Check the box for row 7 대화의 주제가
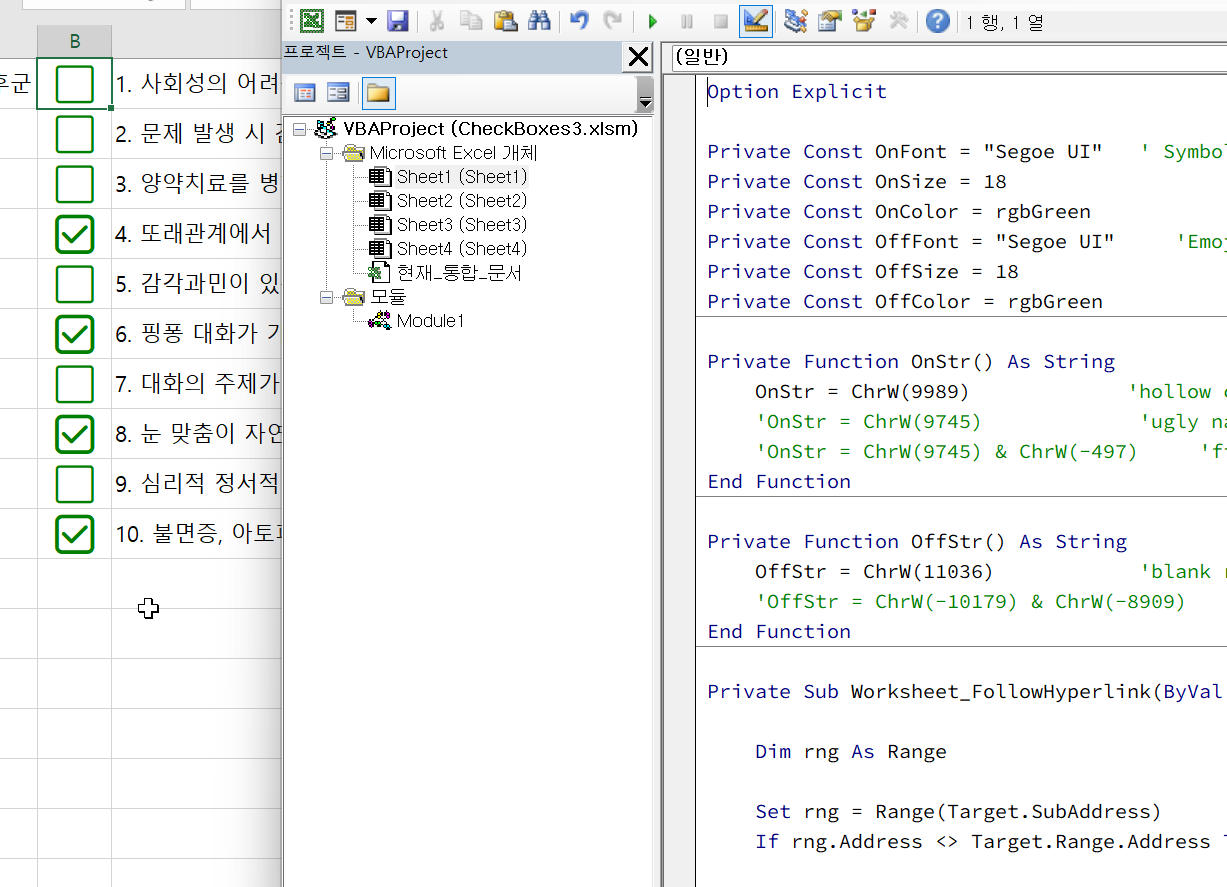Viewport: 1227px width, 887px height. point(75,384)
